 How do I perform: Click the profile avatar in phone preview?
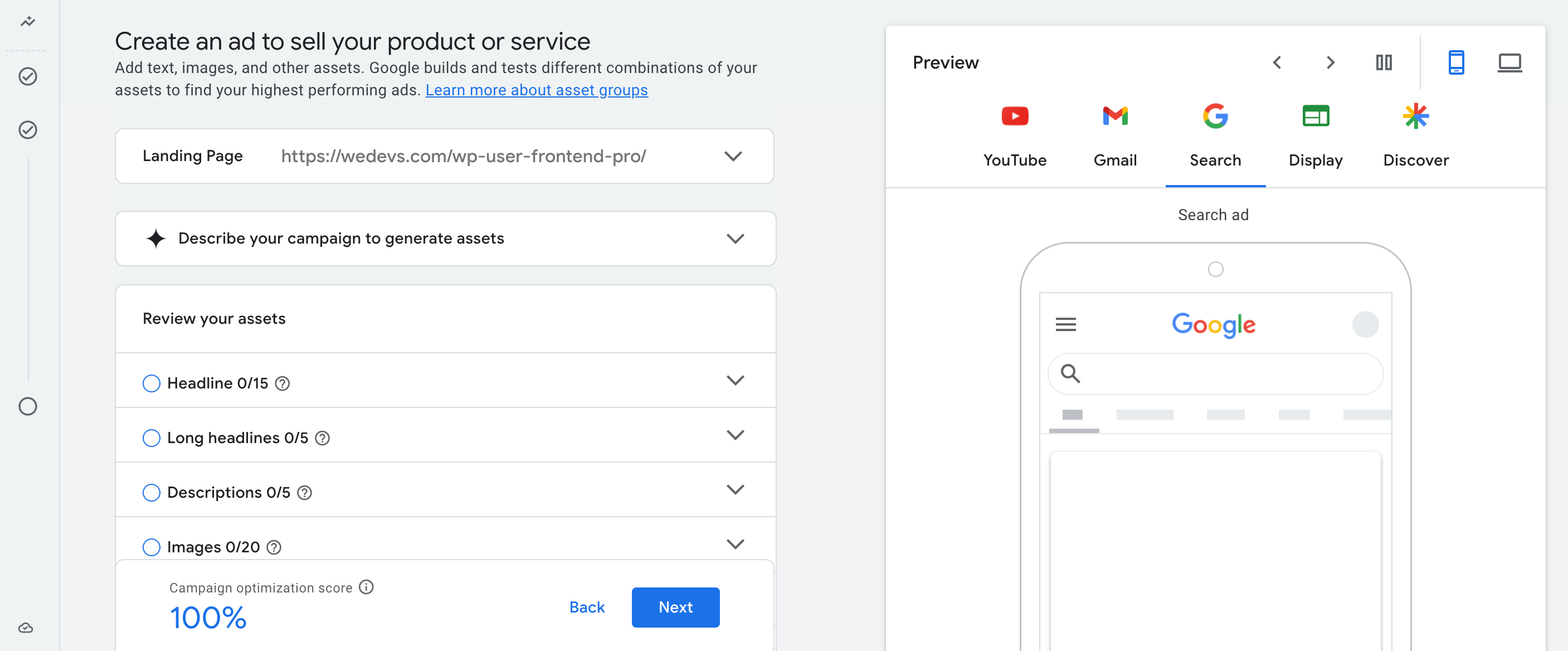pos(1365,324)
